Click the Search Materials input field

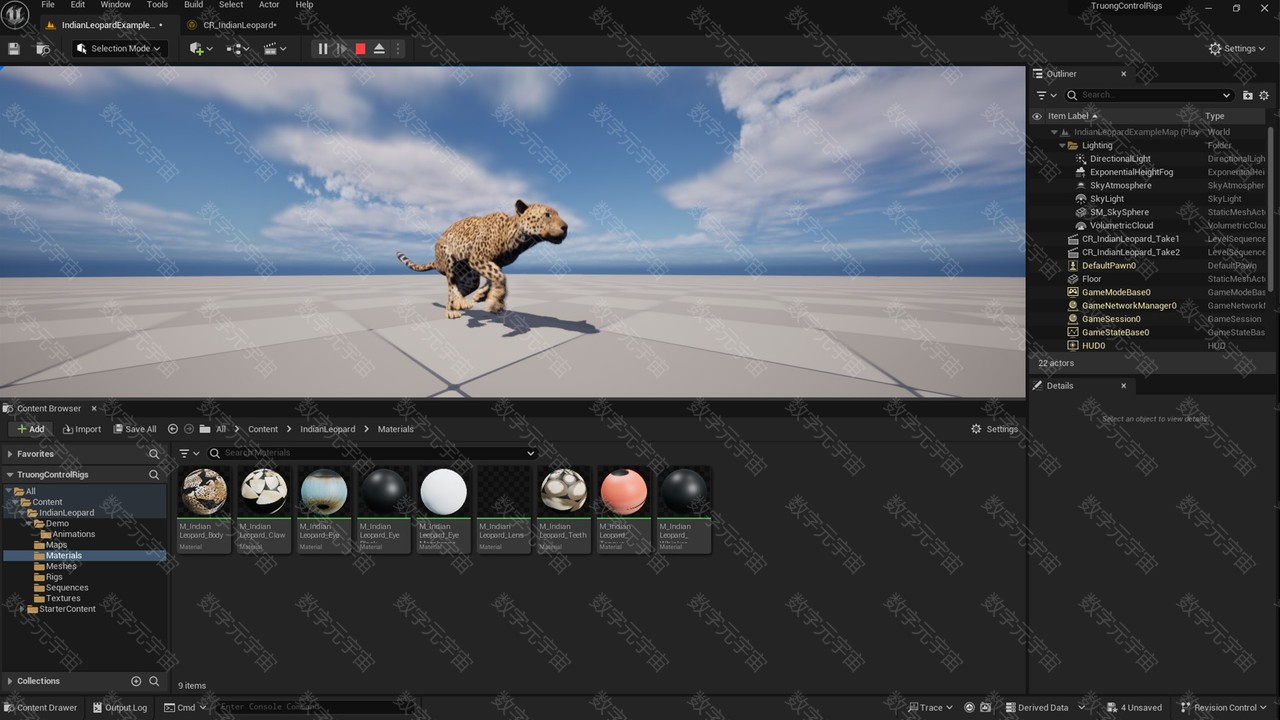[370, 453]
